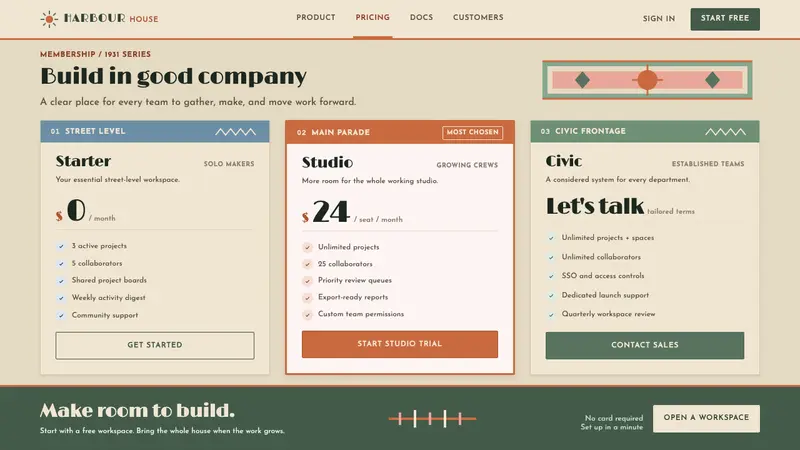
Task: Click the 'SSO and access controls' check icon
Action: pos(551,277)
